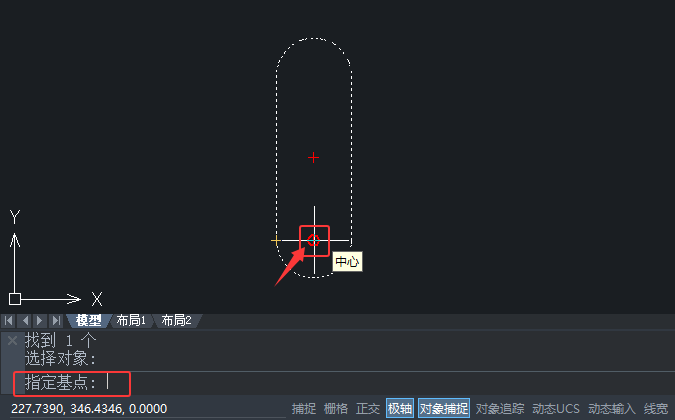Close the command line panel
This screenshot has width=675, height=420.
12,341
